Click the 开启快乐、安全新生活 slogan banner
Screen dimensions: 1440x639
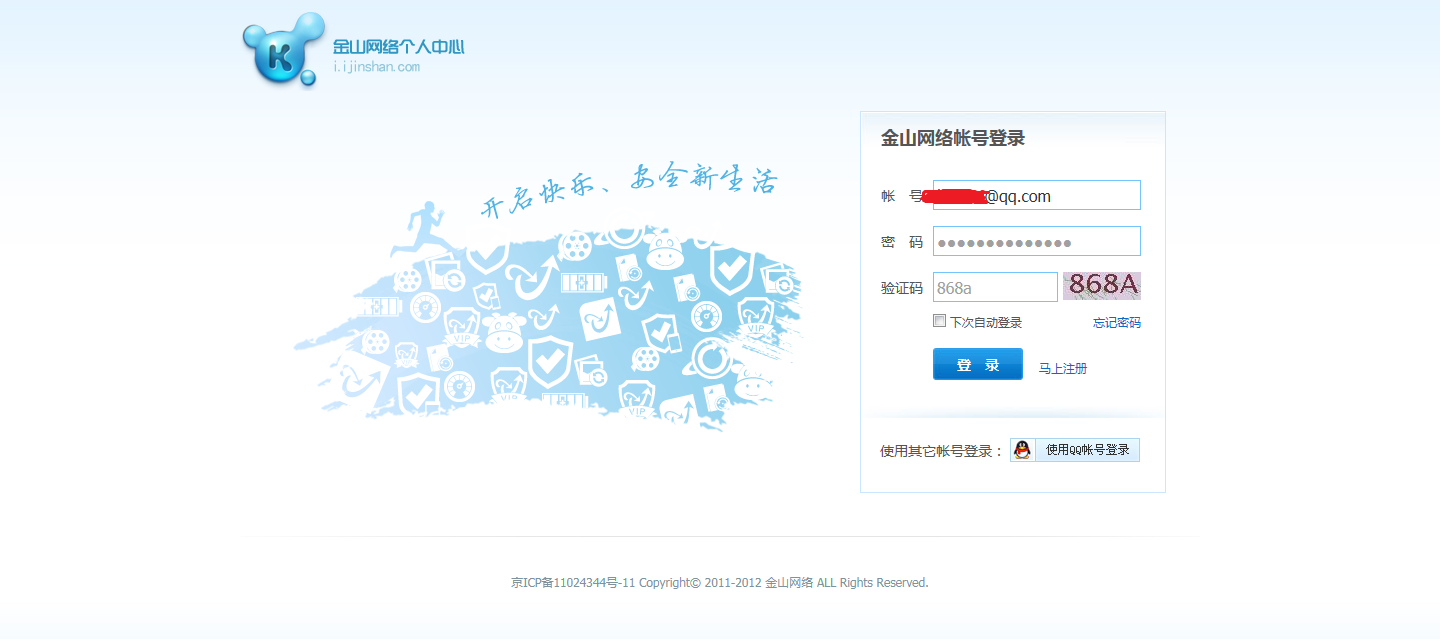629,193
